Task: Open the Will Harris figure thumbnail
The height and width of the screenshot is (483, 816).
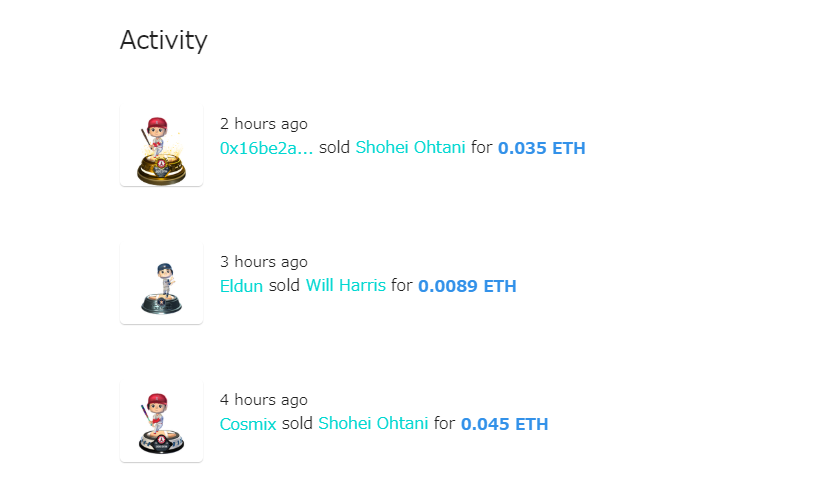Action: pos(161,283)
